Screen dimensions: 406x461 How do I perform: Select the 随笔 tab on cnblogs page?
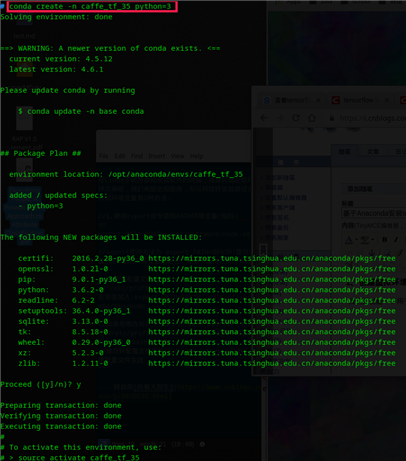[x=344, y=152]
